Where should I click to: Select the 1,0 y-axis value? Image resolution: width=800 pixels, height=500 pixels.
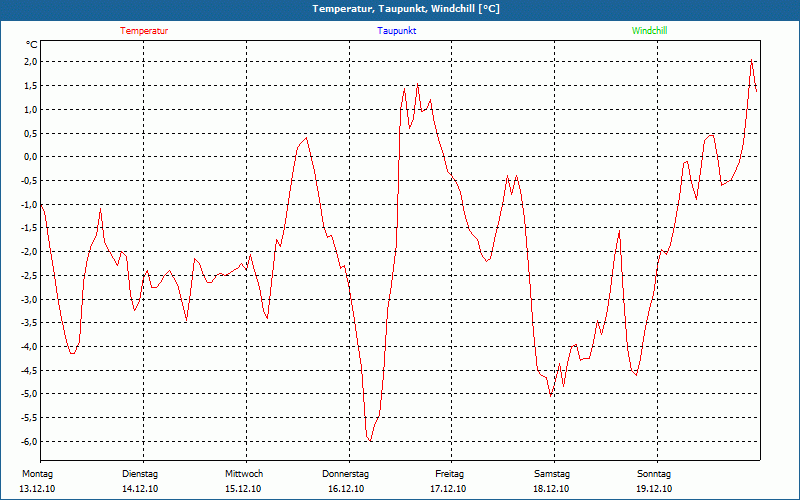pyautogui.click(x=31, y=110)
